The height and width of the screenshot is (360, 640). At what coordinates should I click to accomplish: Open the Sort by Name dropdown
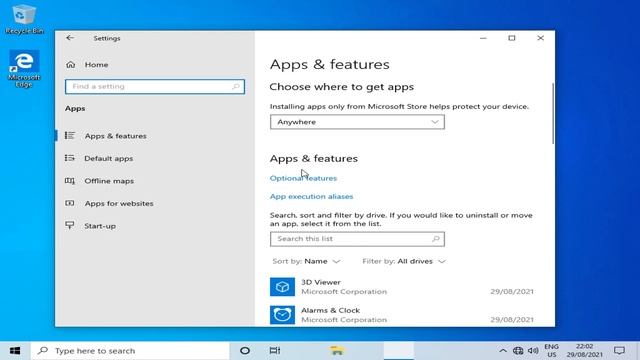pos(306,261)
